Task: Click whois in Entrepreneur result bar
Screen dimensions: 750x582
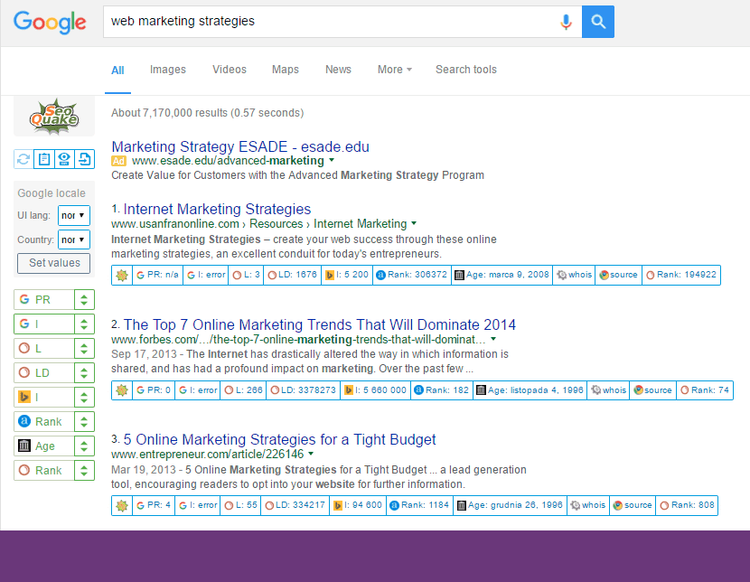Action: [x=588, y=505]
